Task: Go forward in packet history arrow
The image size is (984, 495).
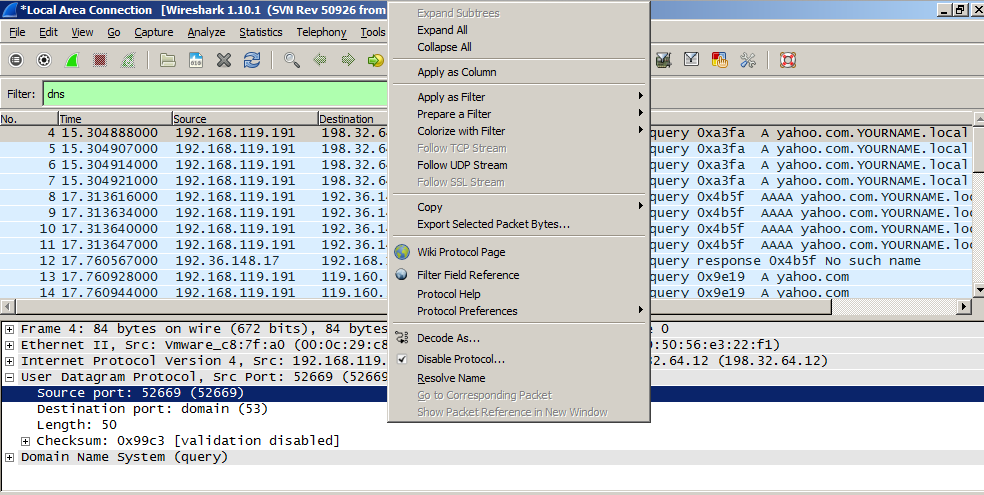Action: 348,60
